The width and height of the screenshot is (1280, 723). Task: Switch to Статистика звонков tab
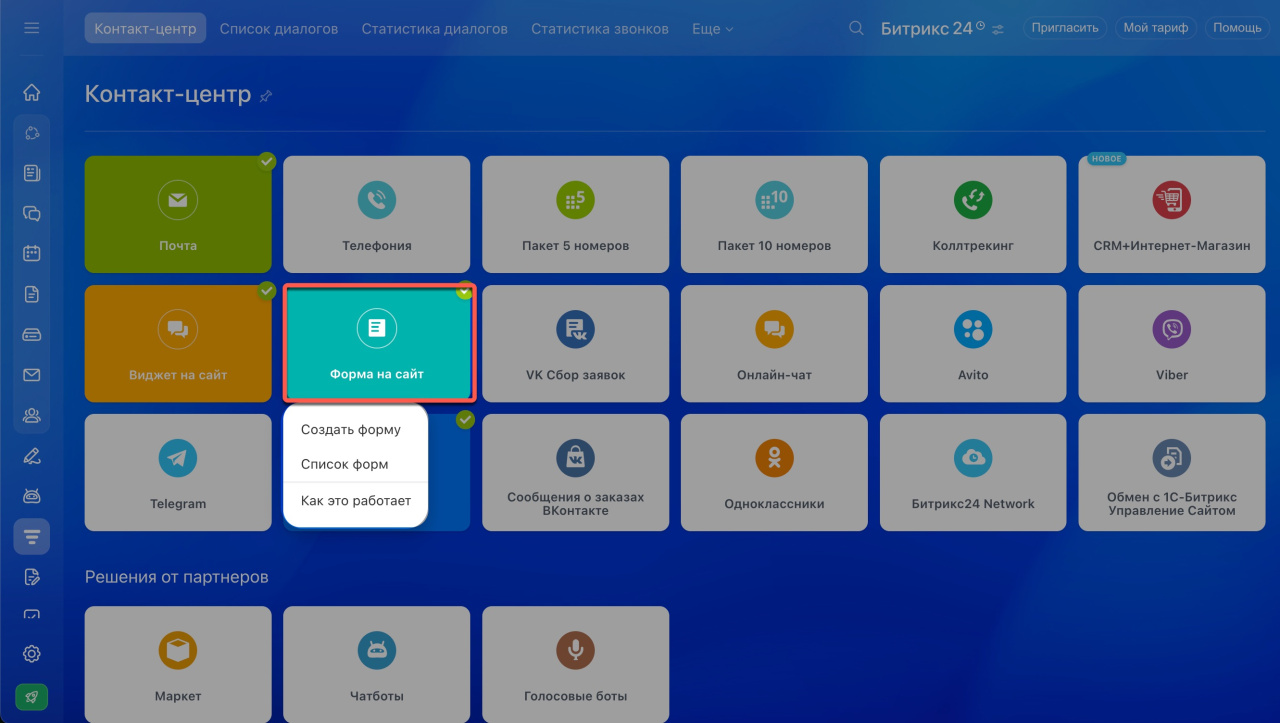coord(600,29)
